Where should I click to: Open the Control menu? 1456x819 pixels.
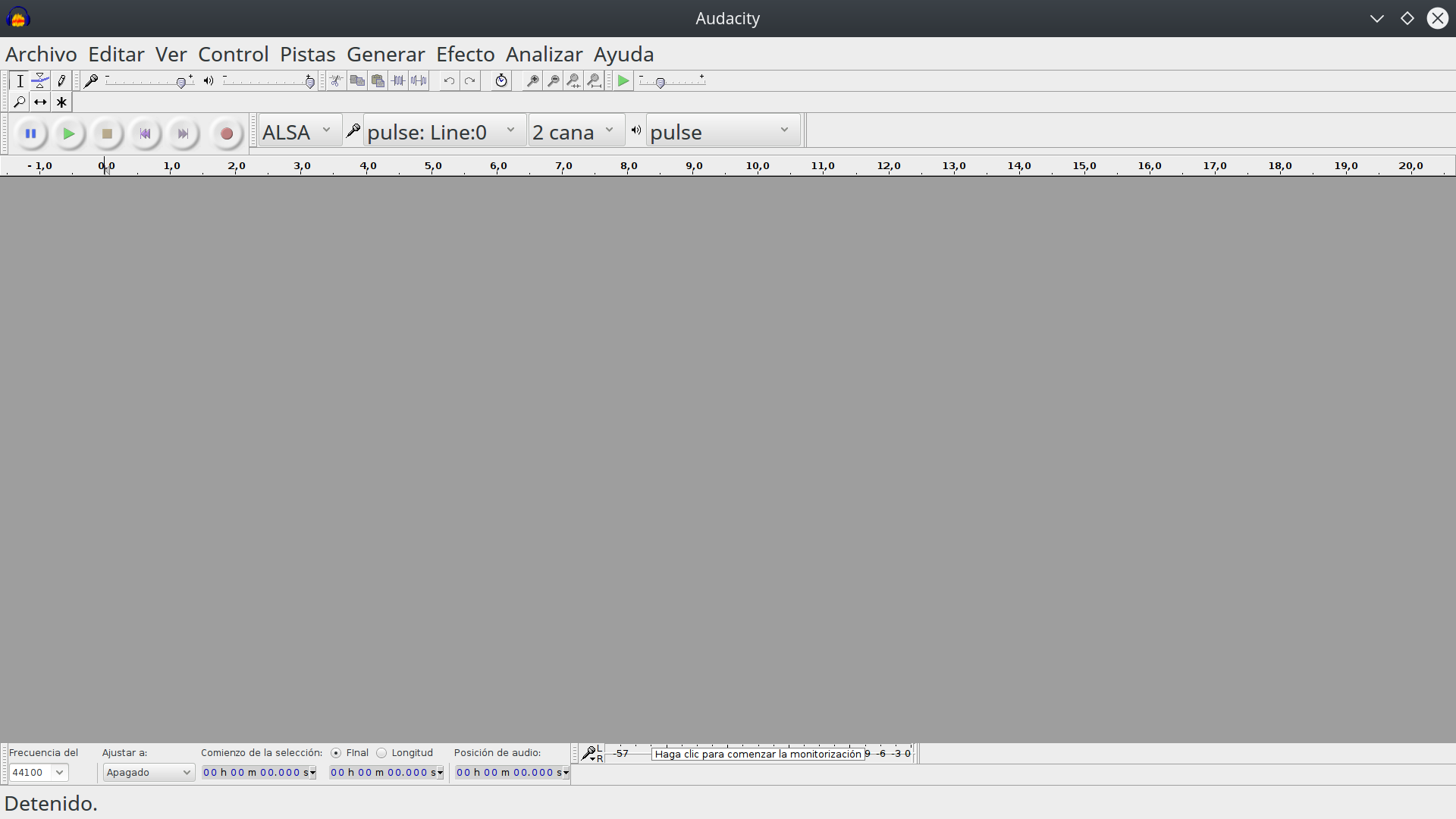click(x=234, y=55)
